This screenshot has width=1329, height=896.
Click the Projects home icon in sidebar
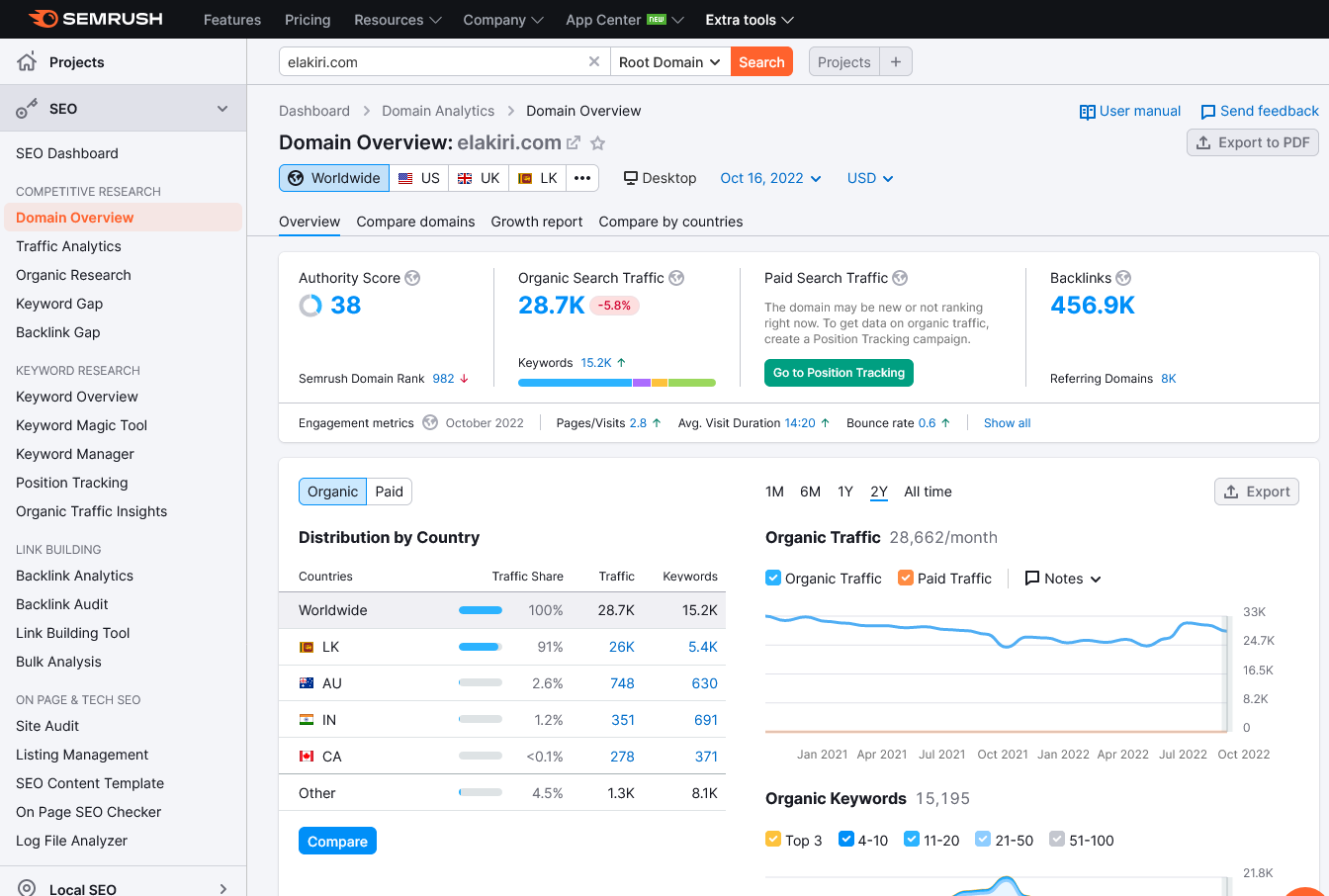point(27,61)
